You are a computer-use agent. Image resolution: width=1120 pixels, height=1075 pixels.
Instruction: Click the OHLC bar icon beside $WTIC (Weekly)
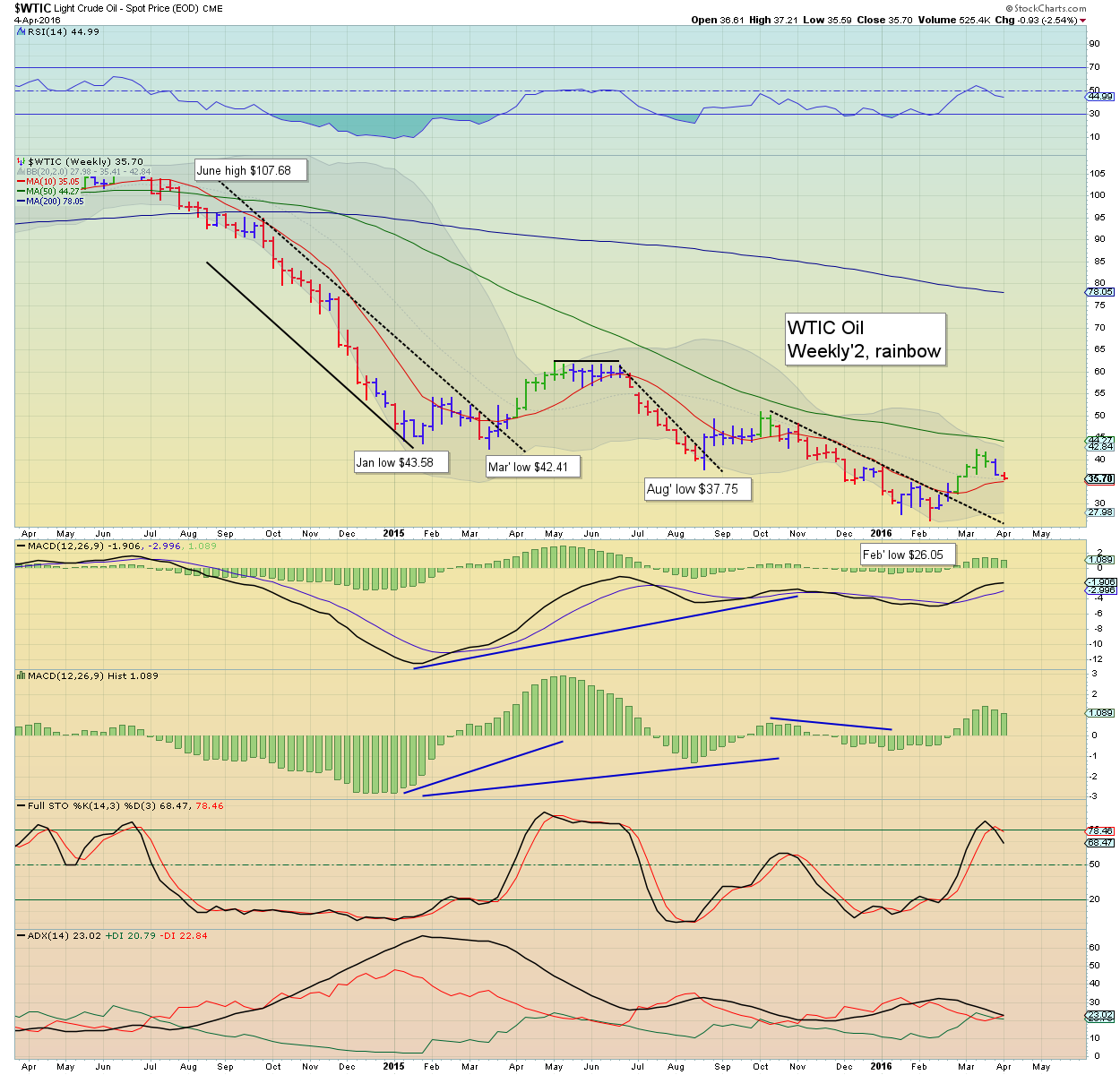click(x=21, y=162)
